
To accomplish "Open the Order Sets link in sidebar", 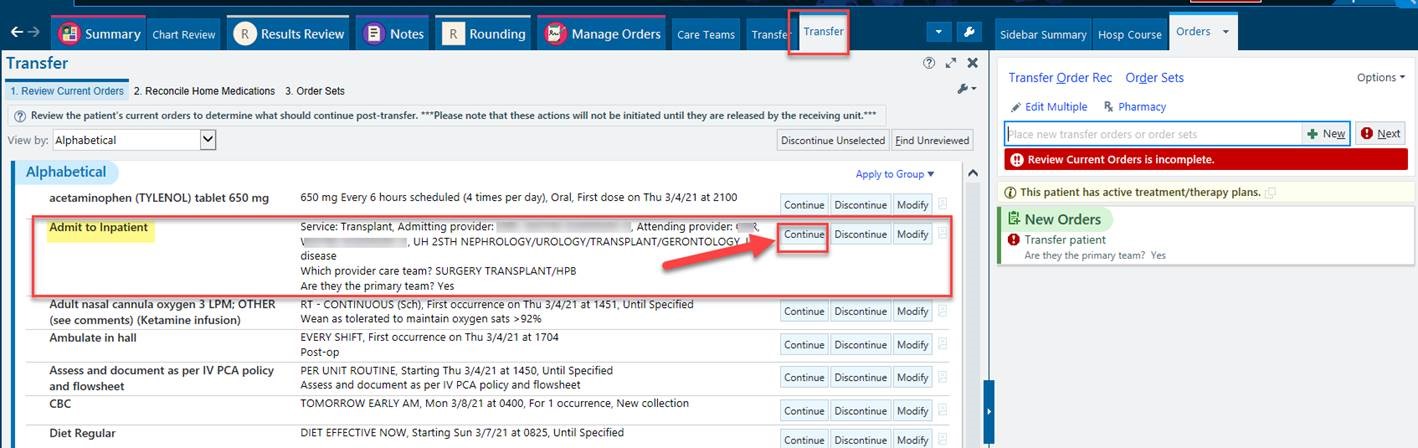I will pos(1154,77).
